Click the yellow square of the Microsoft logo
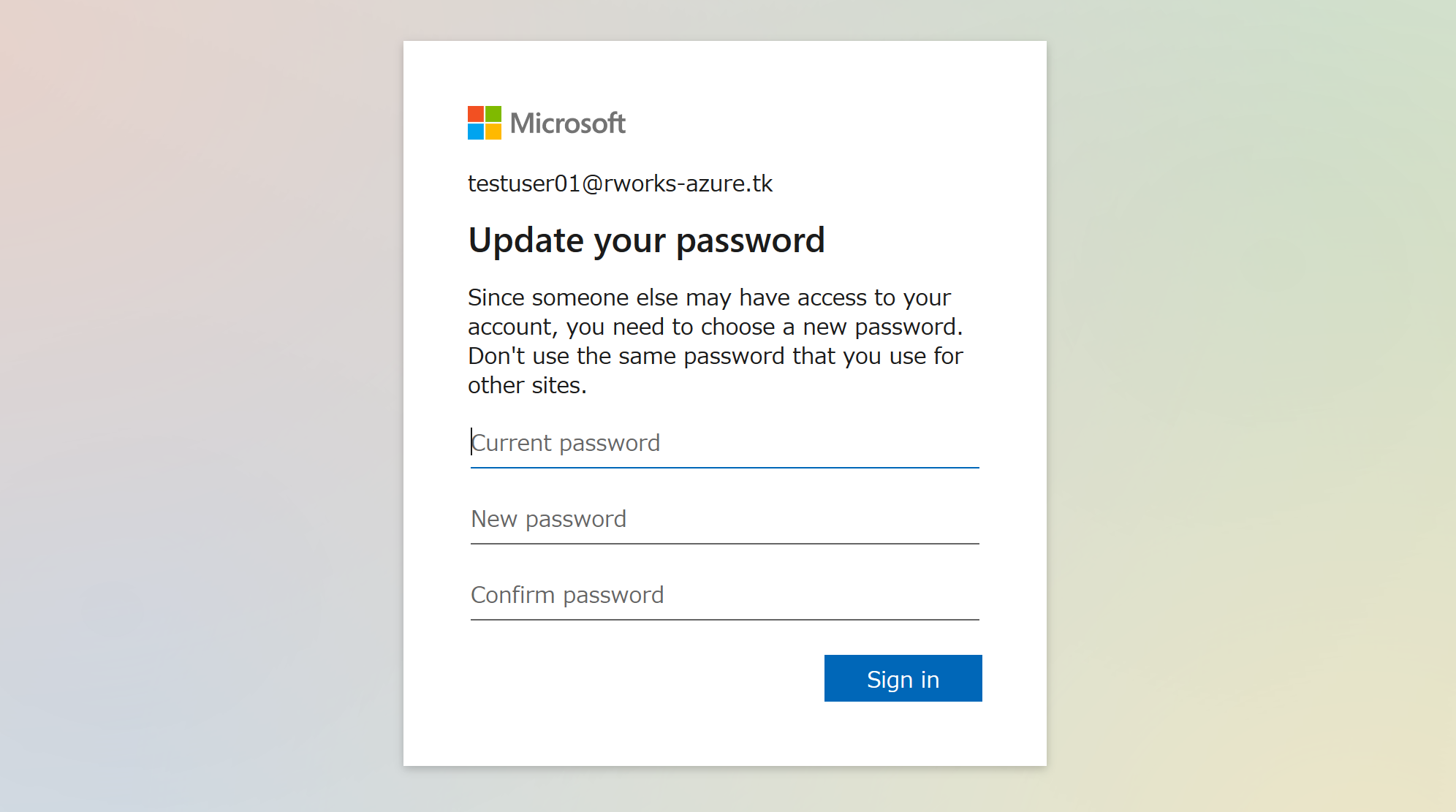 [x=493, y=132]
